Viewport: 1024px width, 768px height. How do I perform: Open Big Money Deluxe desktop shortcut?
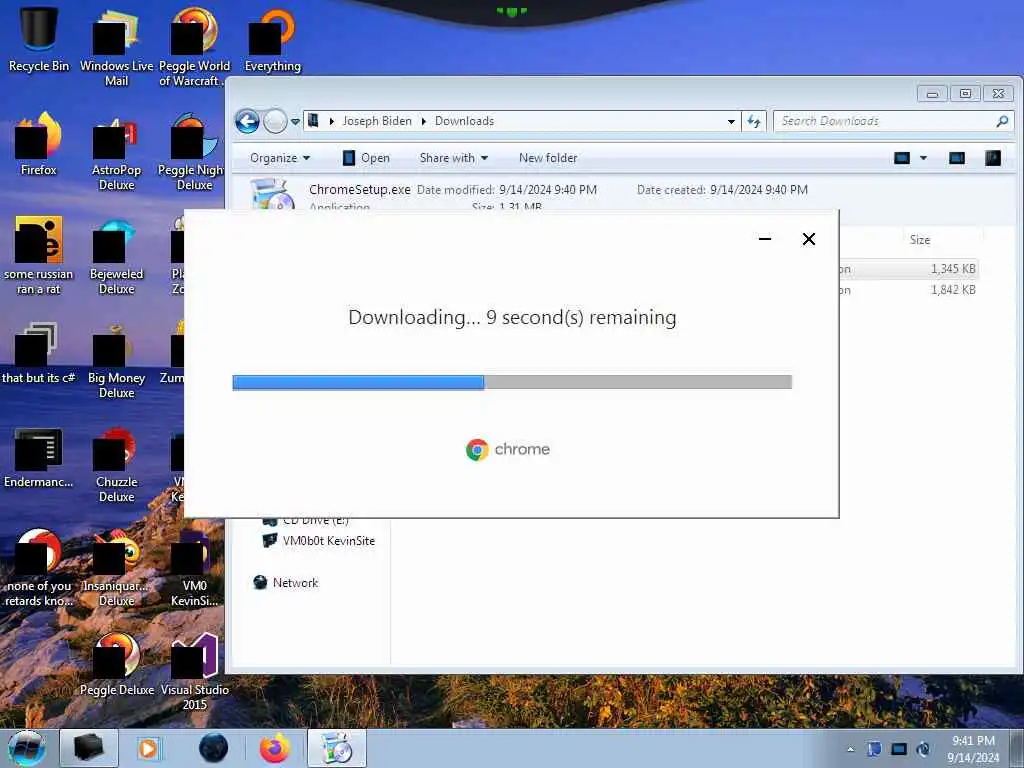(x=116, y=360)
